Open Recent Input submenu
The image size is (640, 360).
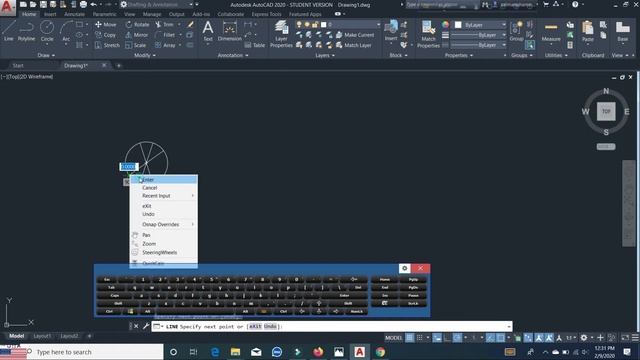164,196
